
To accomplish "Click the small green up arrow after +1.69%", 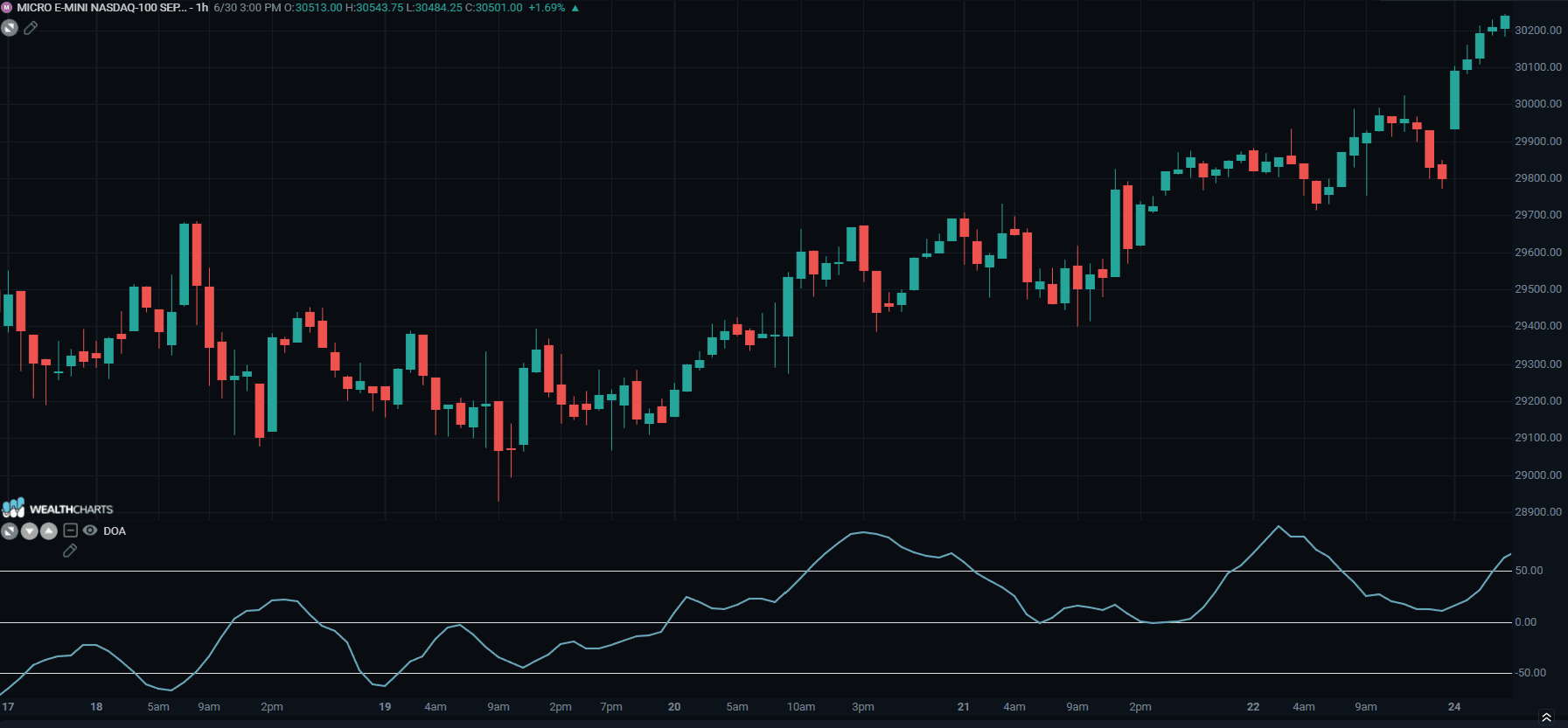I will [x=575, y=8].
